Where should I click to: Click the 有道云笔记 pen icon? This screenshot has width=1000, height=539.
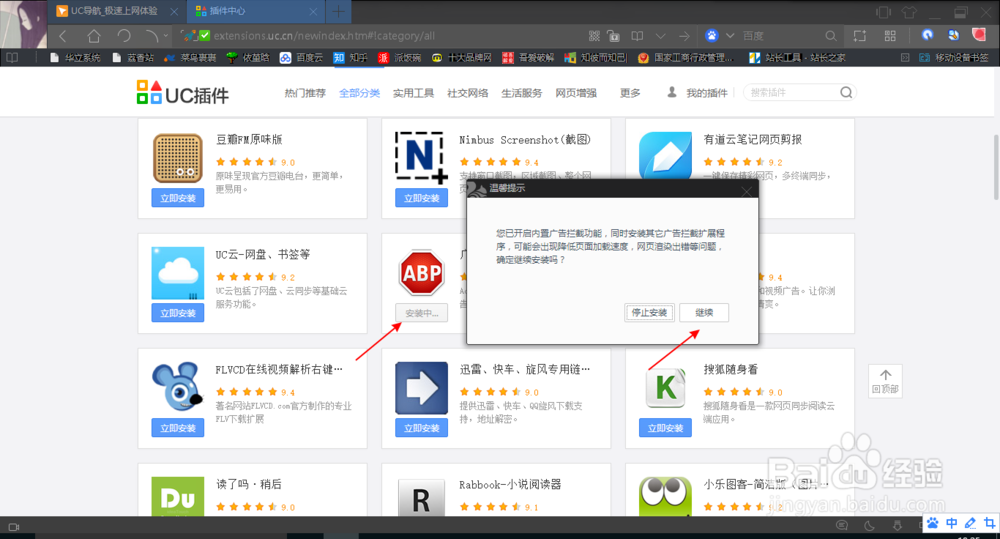click(665, 156)
